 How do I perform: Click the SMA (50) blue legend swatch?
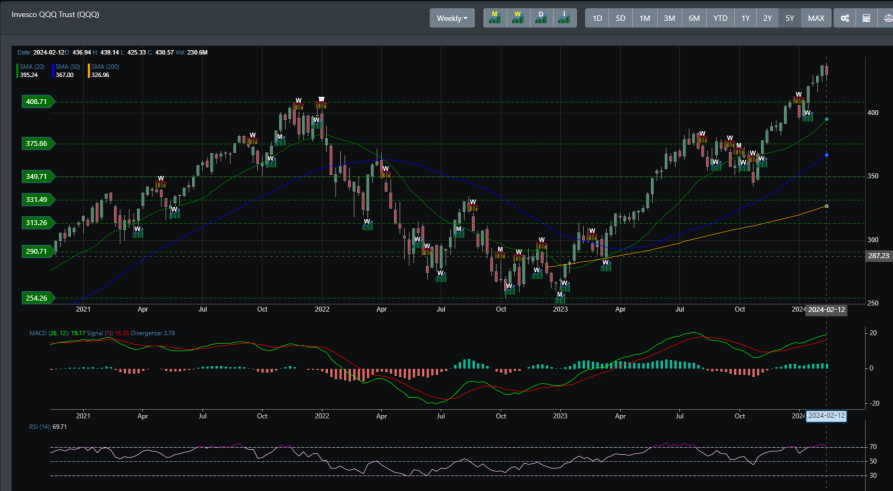coord(53,71)
